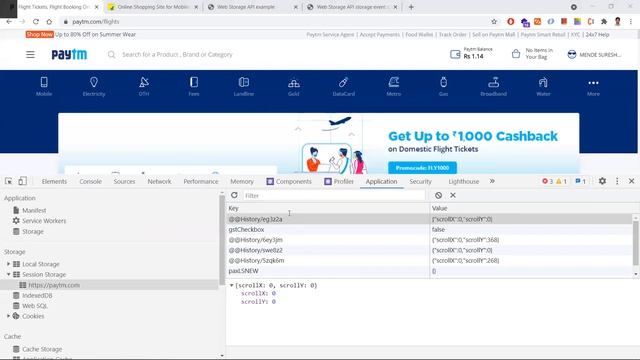Viewport: 640px width, 360px height.
Task: Collapse the scrollX scrollY object preview
Action: (231, 285)
